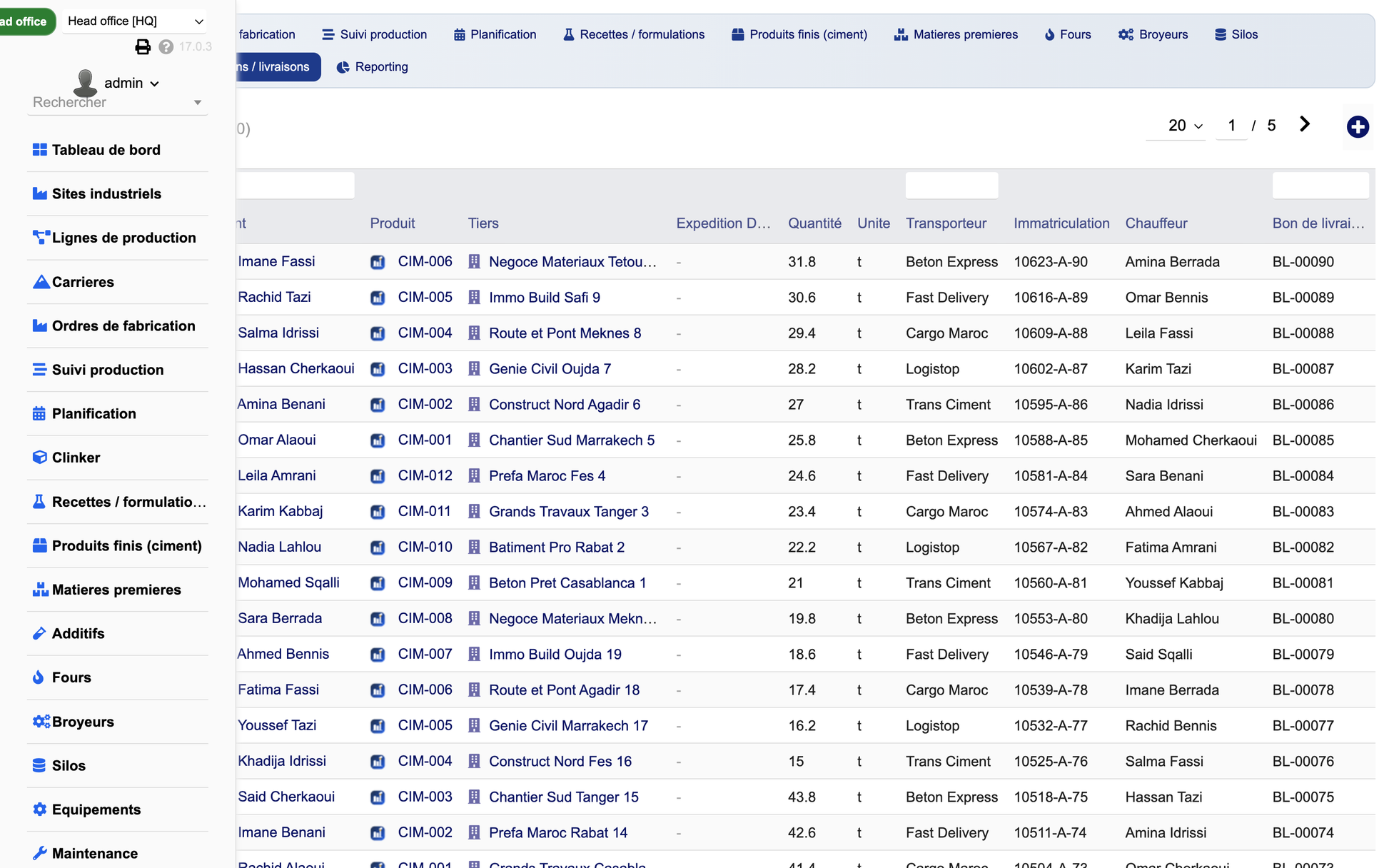1389x868 pixels.
Task: Open Route et Pont Agadir 18 link
Action: (564, 690)
